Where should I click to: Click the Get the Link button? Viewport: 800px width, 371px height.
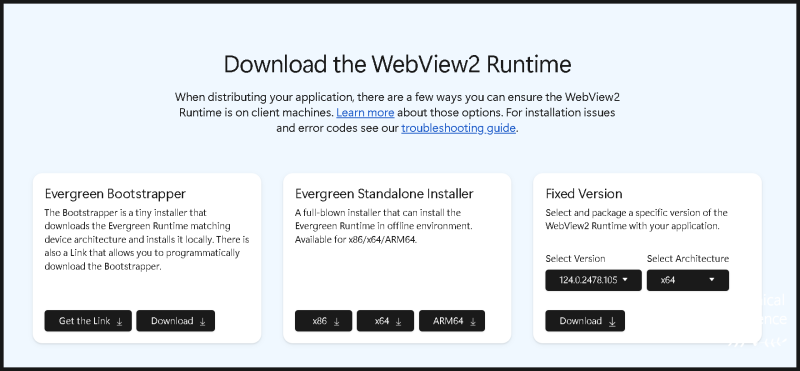(88, 321)
